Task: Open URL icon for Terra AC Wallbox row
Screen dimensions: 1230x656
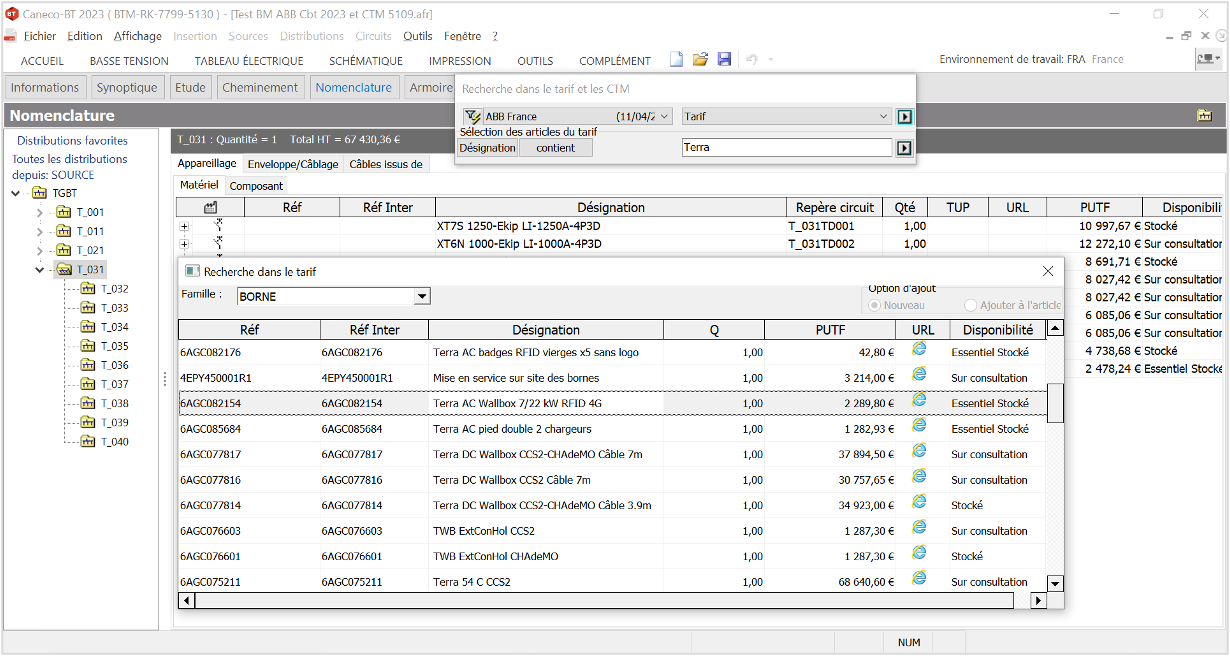Action: click(x=920, y=400)
